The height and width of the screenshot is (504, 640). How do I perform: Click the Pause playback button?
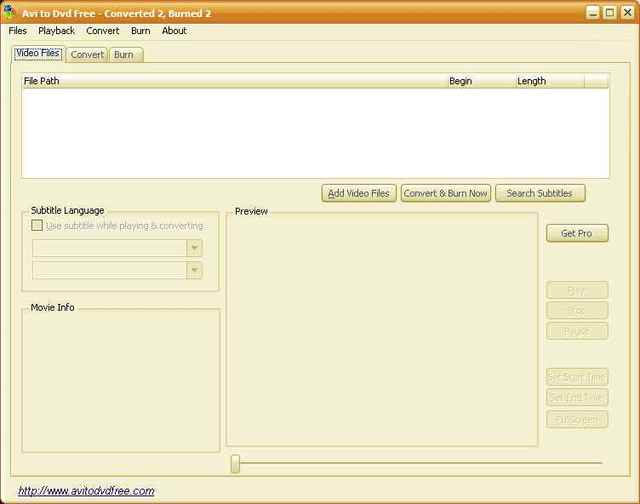577,331
